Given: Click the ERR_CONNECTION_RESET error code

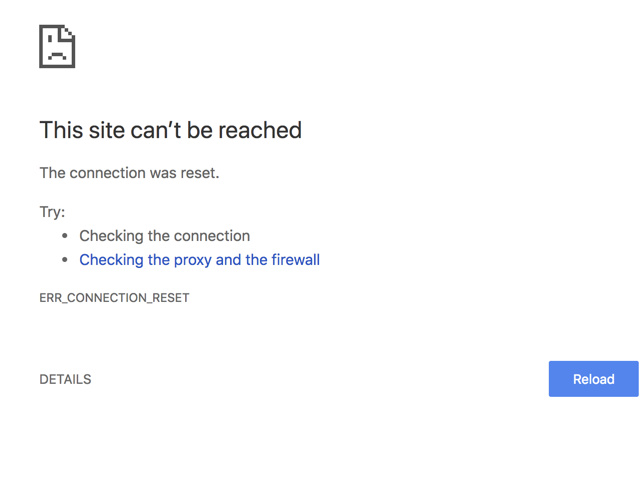Looking at the screenshot, I should pos(114,298).
